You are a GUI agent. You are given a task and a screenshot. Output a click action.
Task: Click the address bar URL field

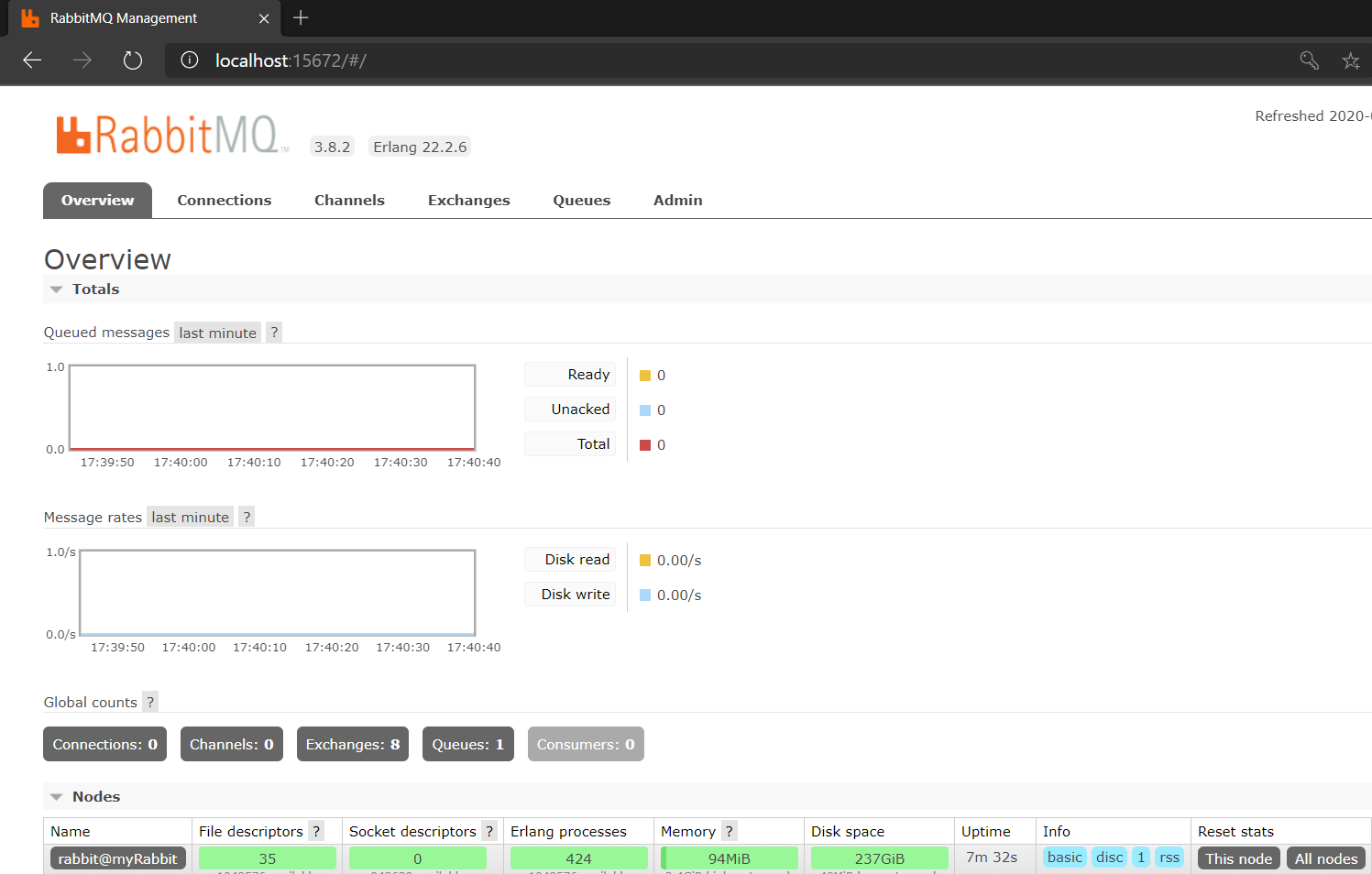(724, 60)
